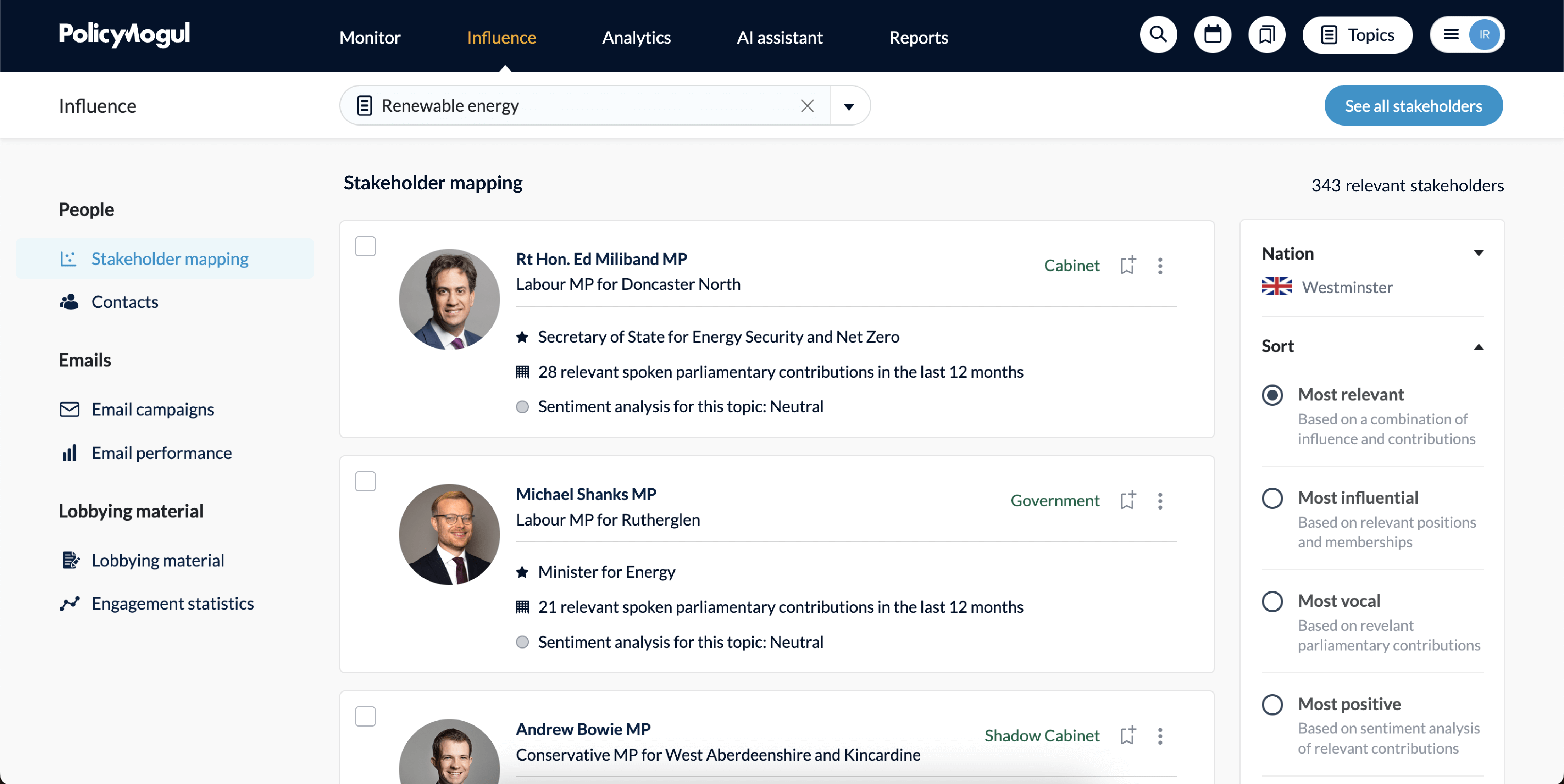This screenshot has height=784, width=1564.
Task: Switch to the Analytics tab
Action: (x=636, y=38)
